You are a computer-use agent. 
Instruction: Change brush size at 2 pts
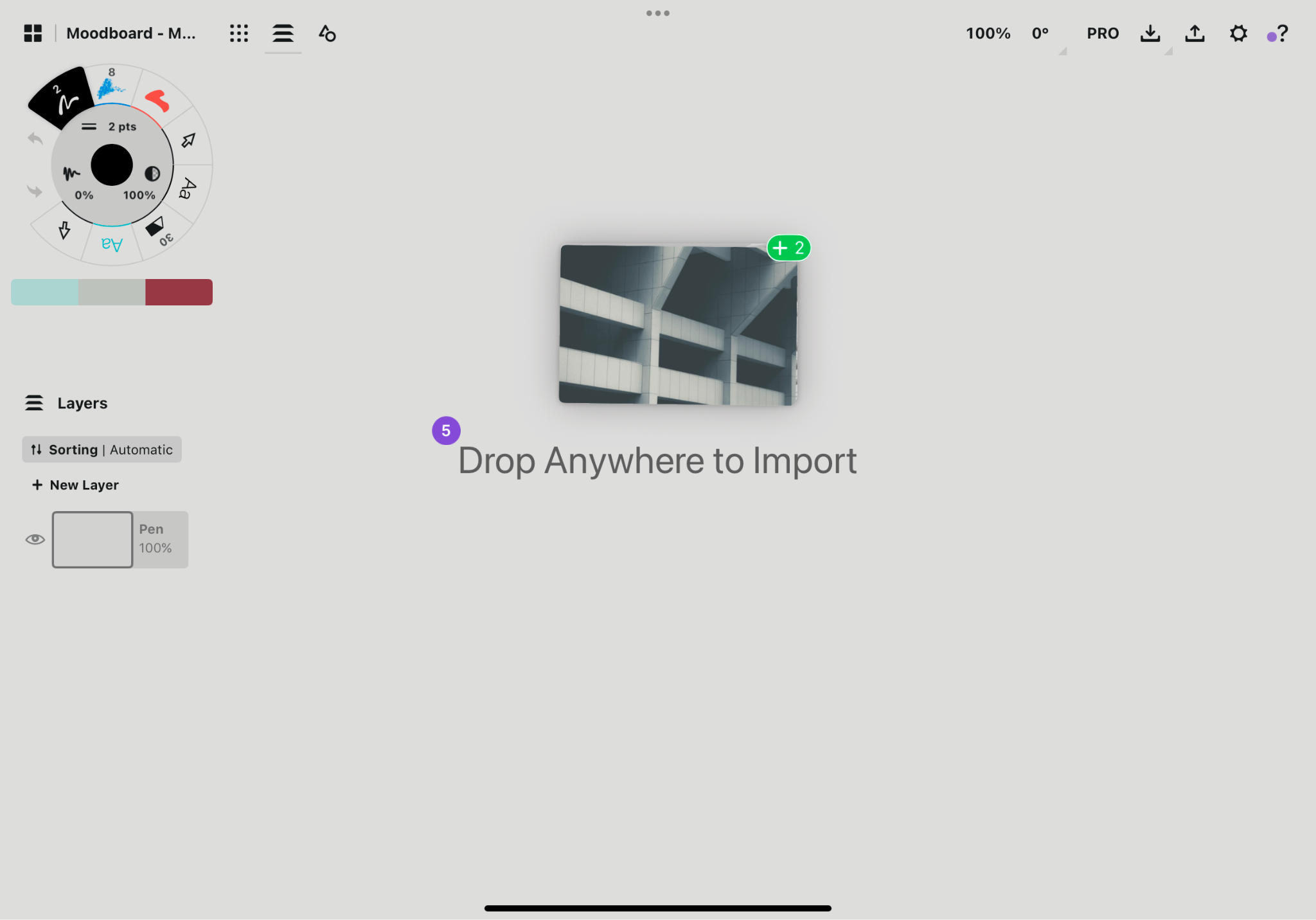coord(109,127)
